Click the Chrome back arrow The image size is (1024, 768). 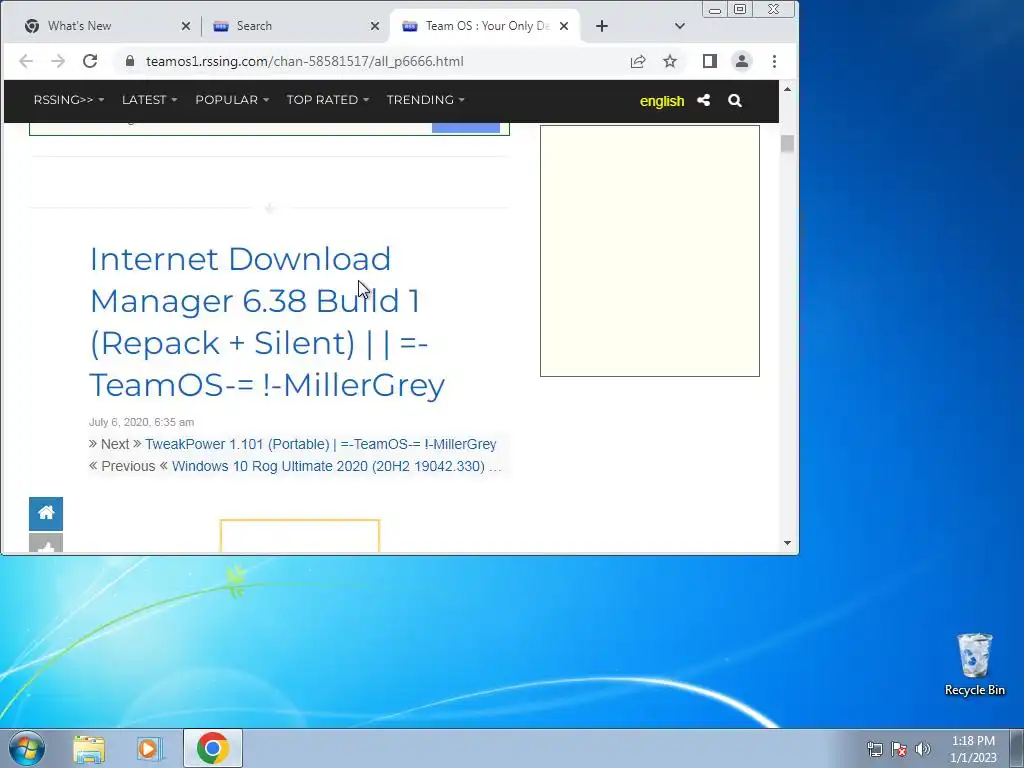(x=25, y=61)
